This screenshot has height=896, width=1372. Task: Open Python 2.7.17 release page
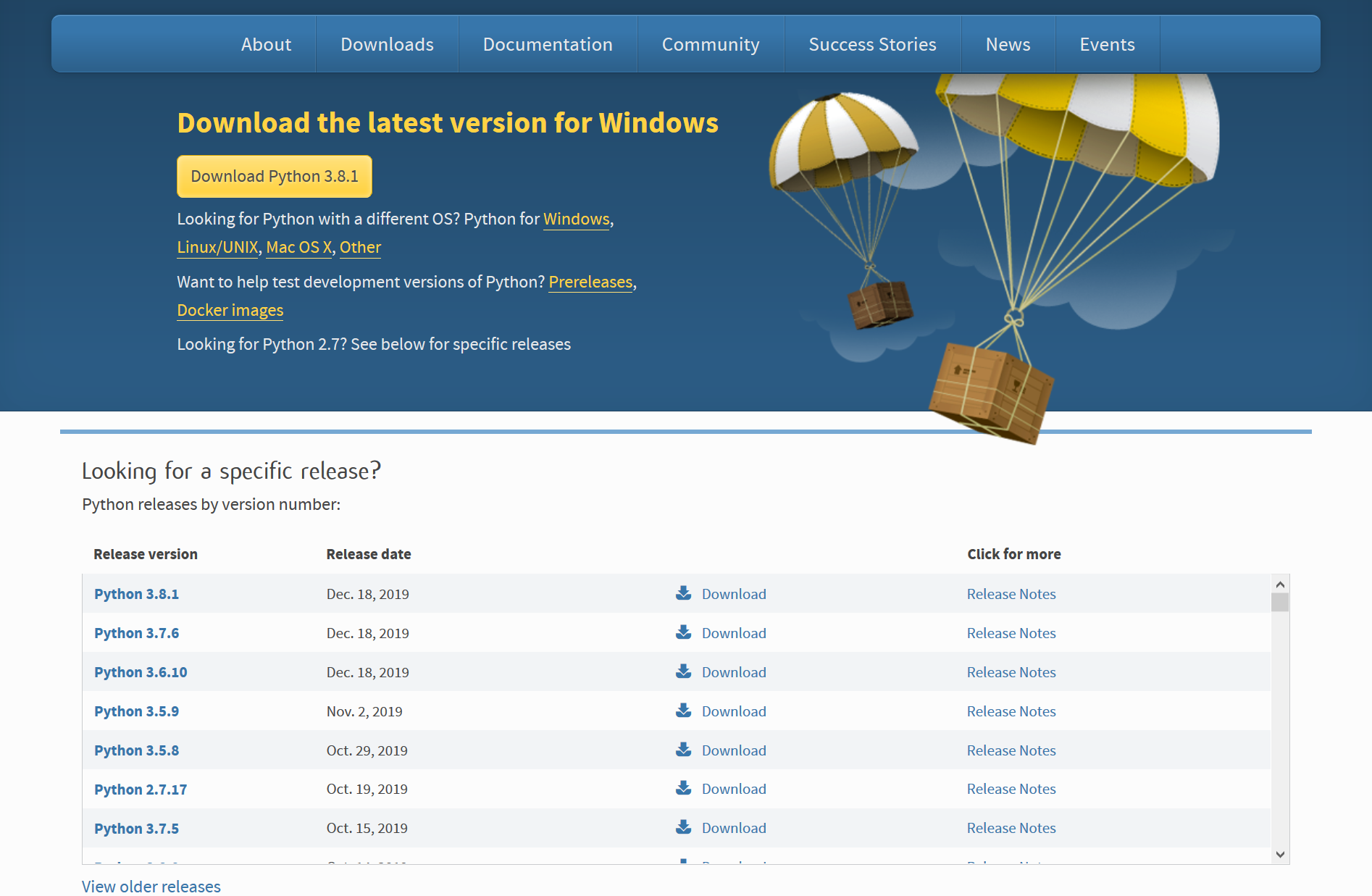click(x=141, y=790)
